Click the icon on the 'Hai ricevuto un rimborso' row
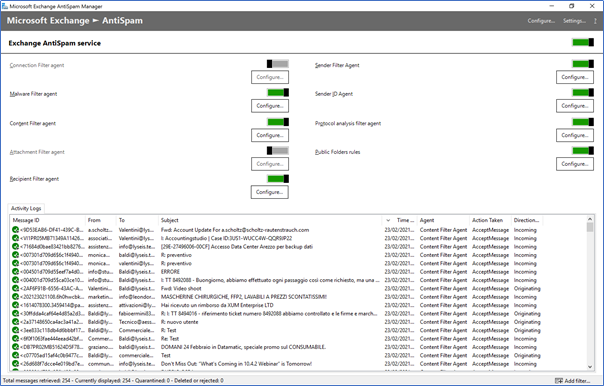The image size is (604, 386). (x=15, y=305)
